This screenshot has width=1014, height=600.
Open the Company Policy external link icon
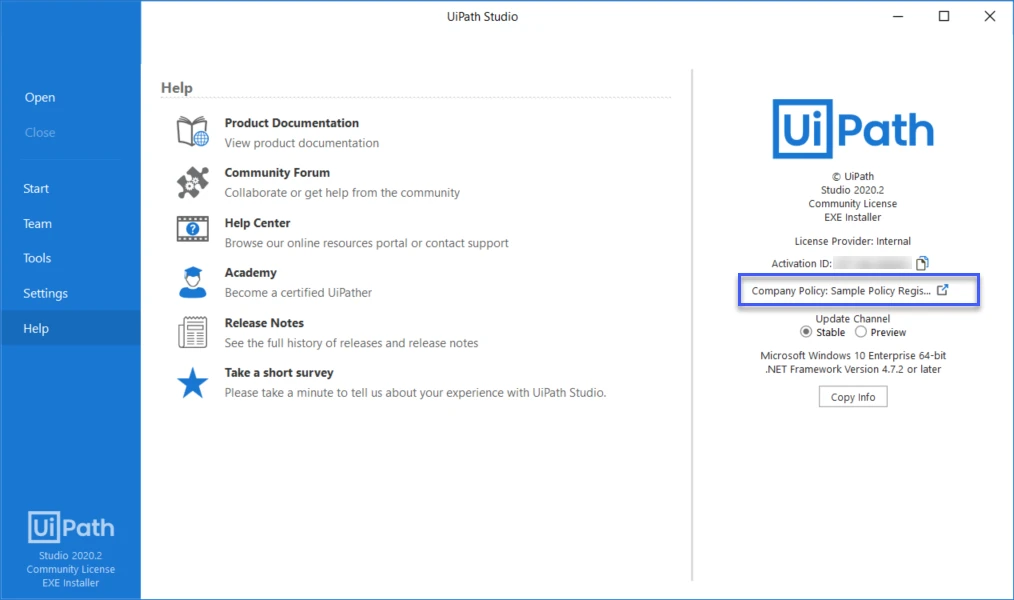point(943,290)
